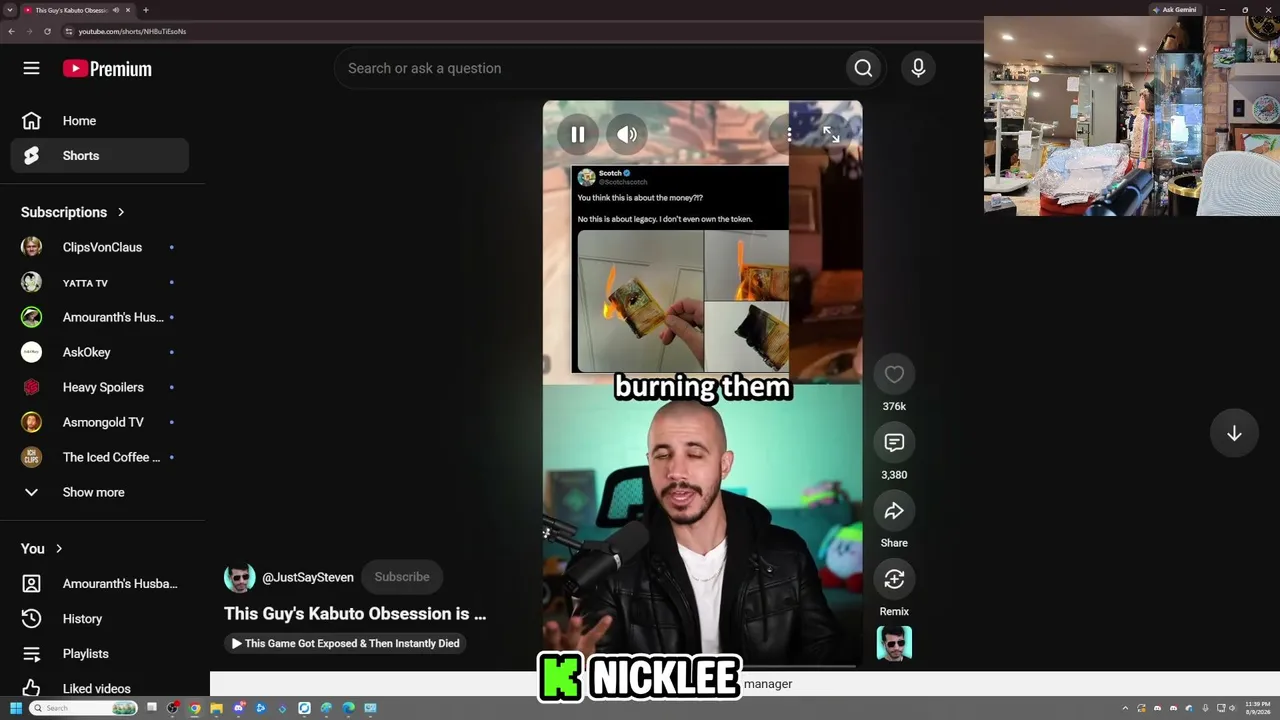The width and height of the screenshot is (1280, 720).
Task: Open the @JustSaySteven channel handle
Action: click(308, 577)
